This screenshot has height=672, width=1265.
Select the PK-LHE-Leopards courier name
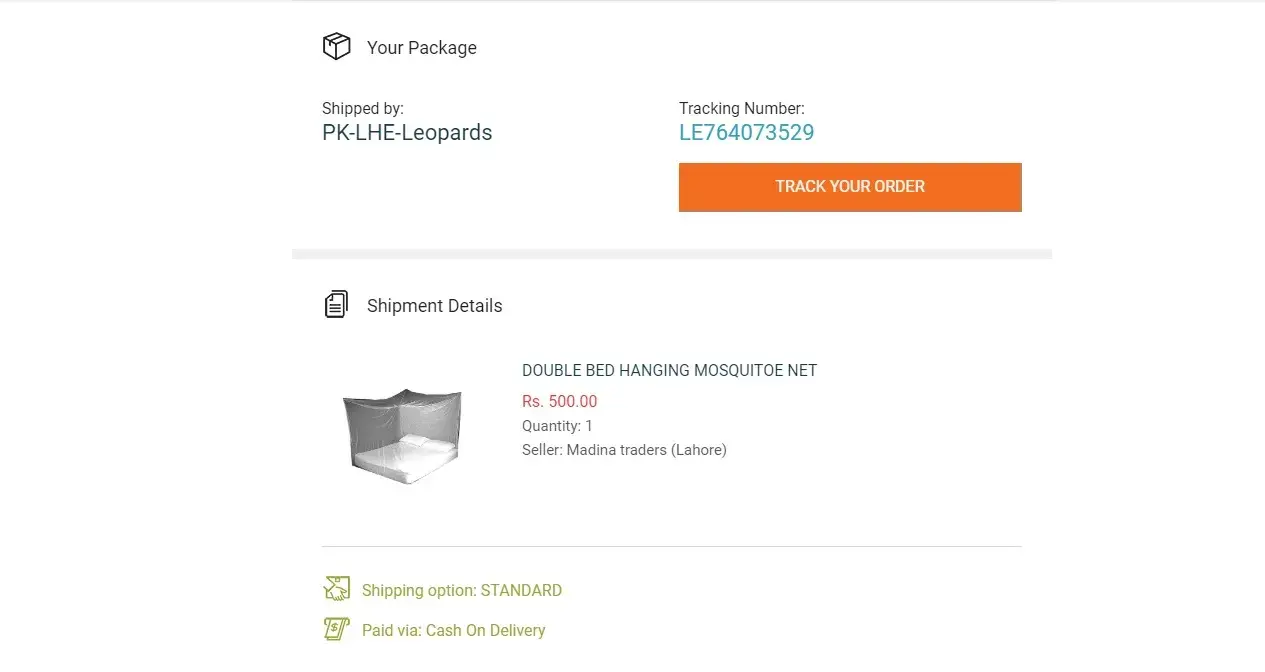point(407,133)
